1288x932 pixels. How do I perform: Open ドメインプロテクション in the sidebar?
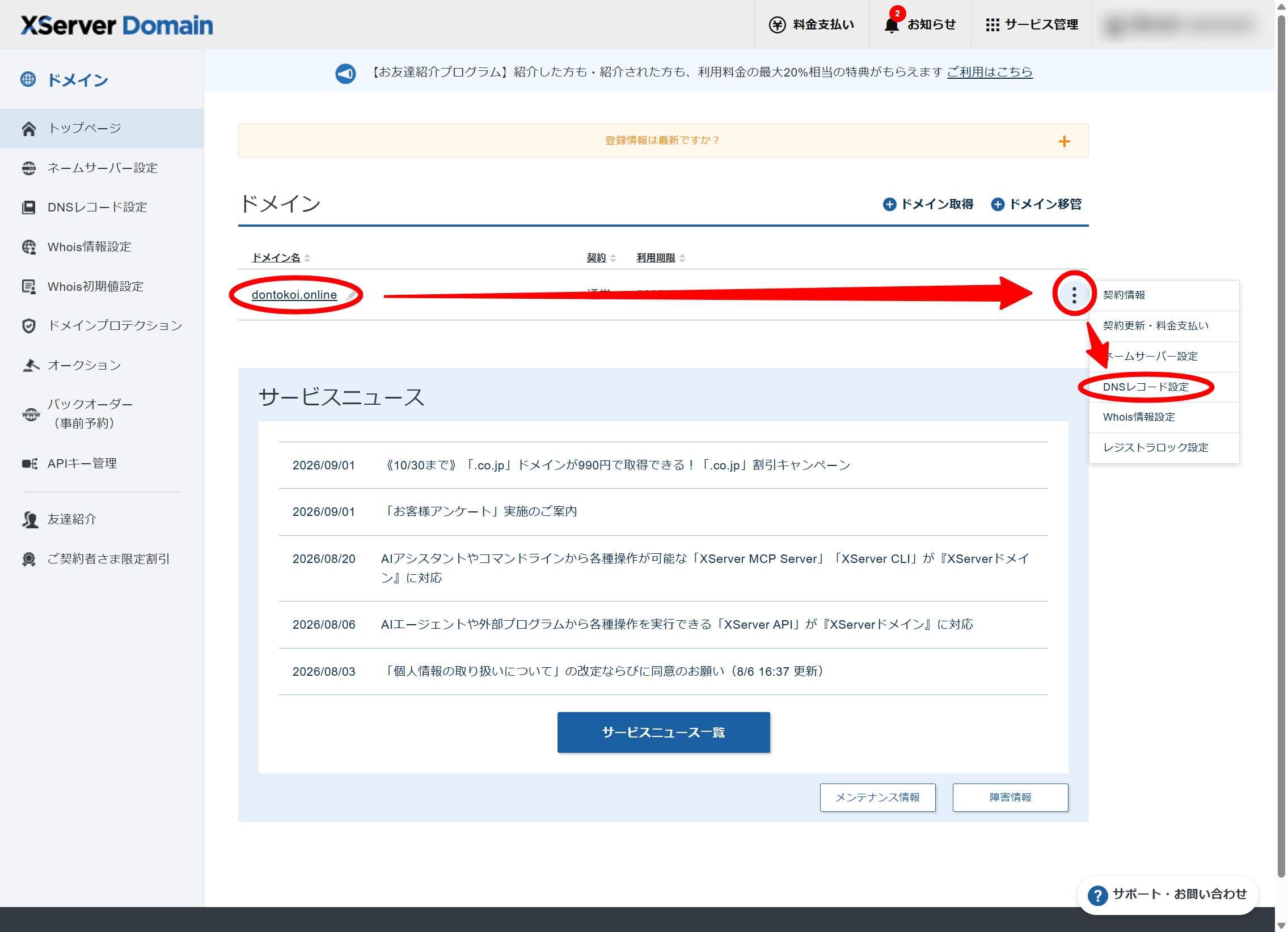102,326
